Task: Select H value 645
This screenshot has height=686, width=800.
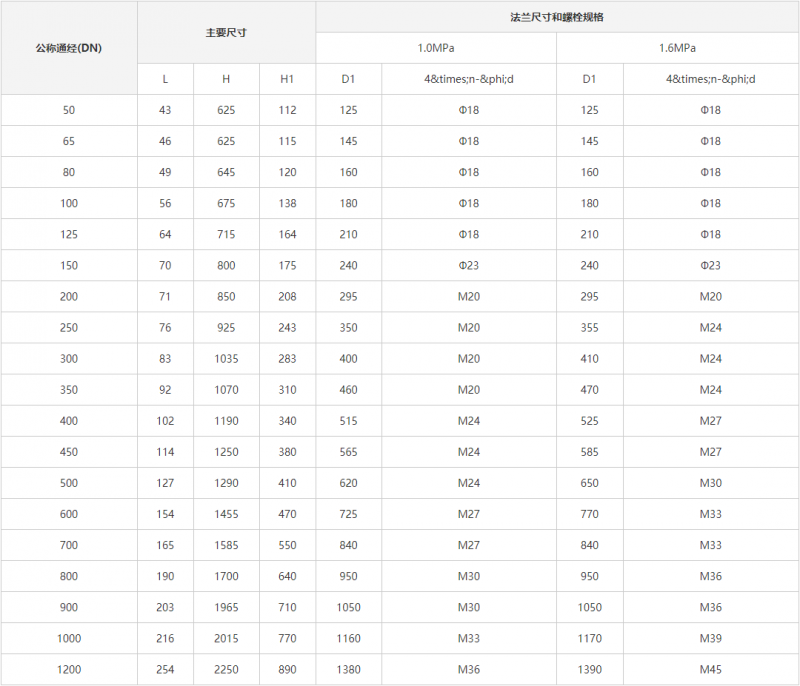Action: 226,172
